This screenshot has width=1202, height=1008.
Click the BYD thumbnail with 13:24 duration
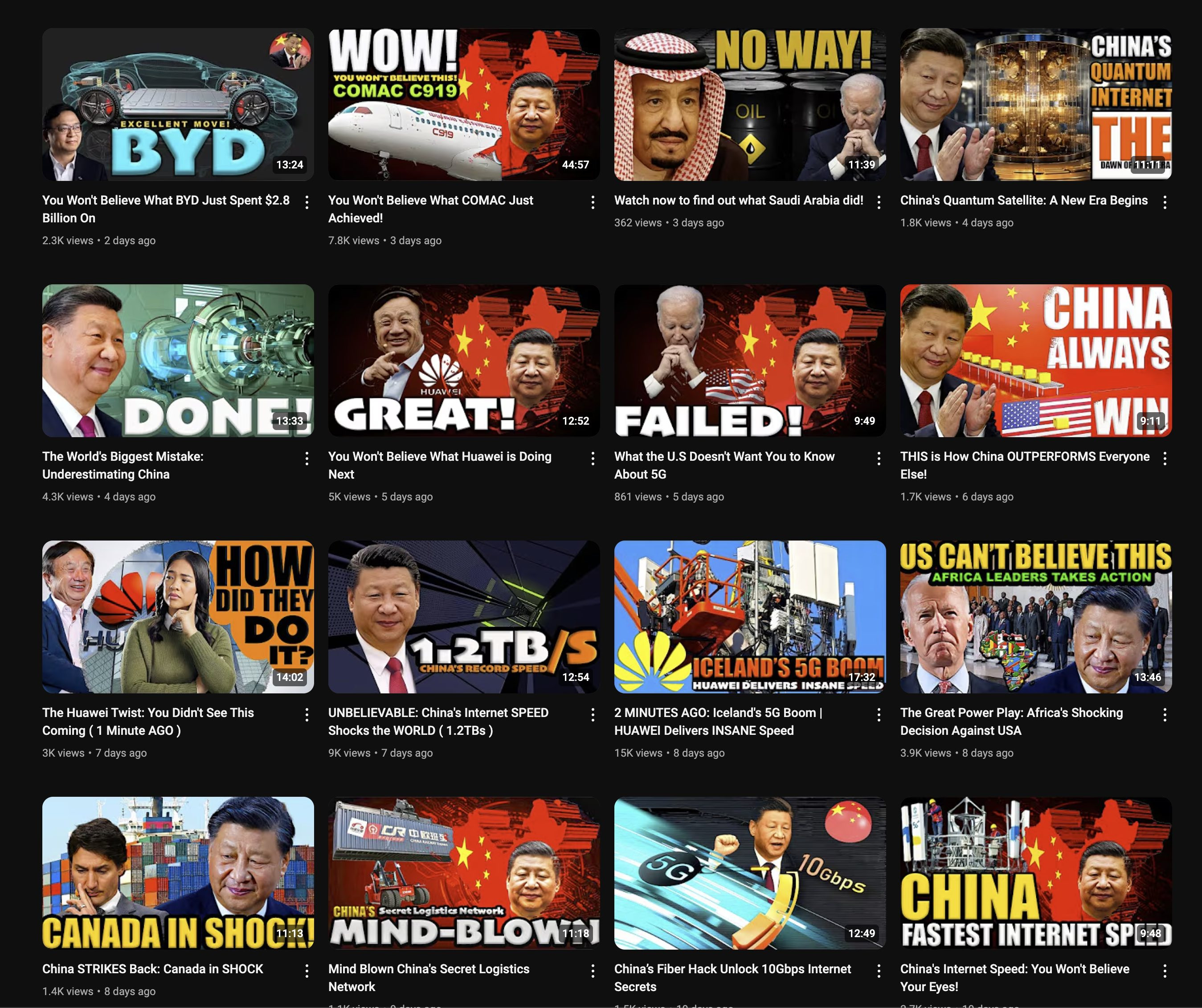[x=177, y=104]
